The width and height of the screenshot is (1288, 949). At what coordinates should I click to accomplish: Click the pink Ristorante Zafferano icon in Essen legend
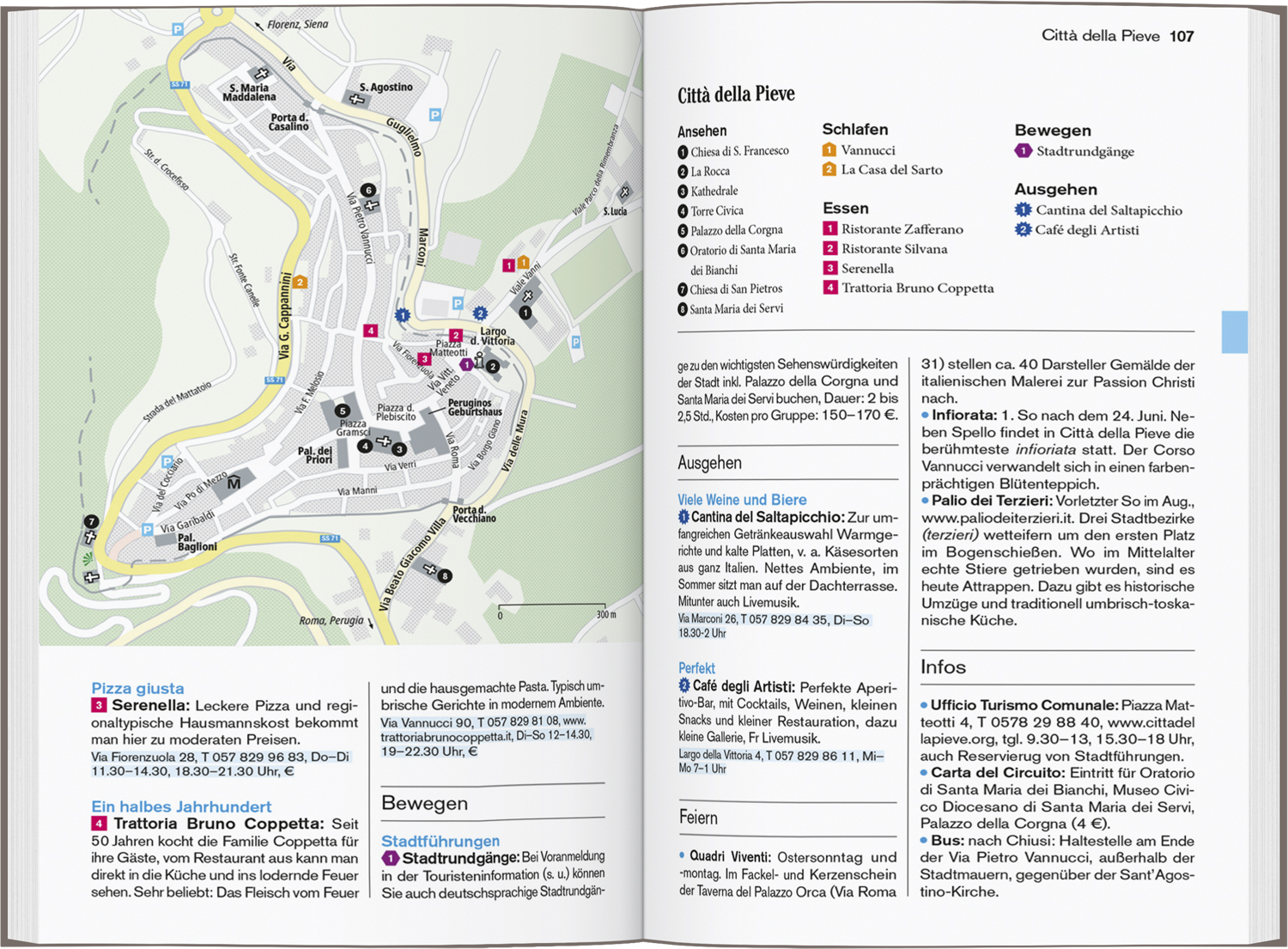(829, 229)
